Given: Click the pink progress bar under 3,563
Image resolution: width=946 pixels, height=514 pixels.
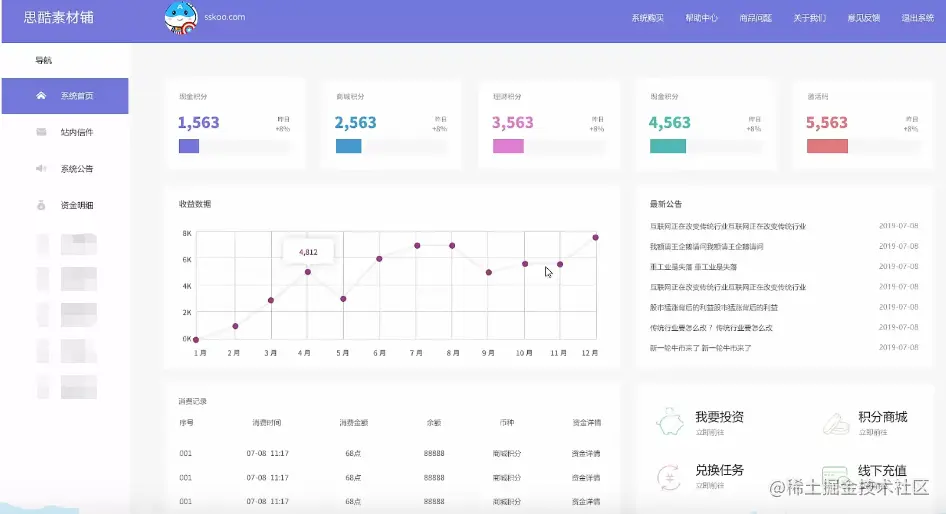Looking at the screenshot, I should coord(508,146).
